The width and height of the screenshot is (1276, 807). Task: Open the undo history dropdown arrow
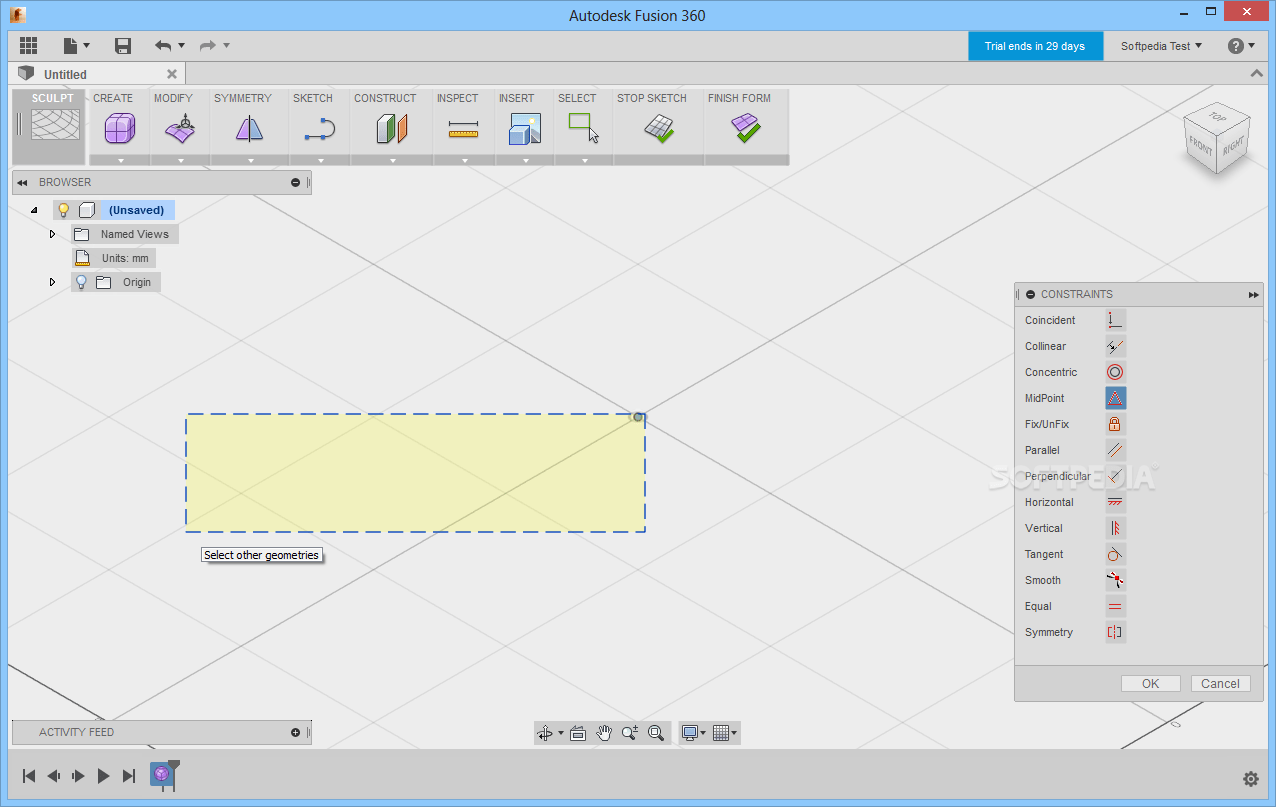181,46
